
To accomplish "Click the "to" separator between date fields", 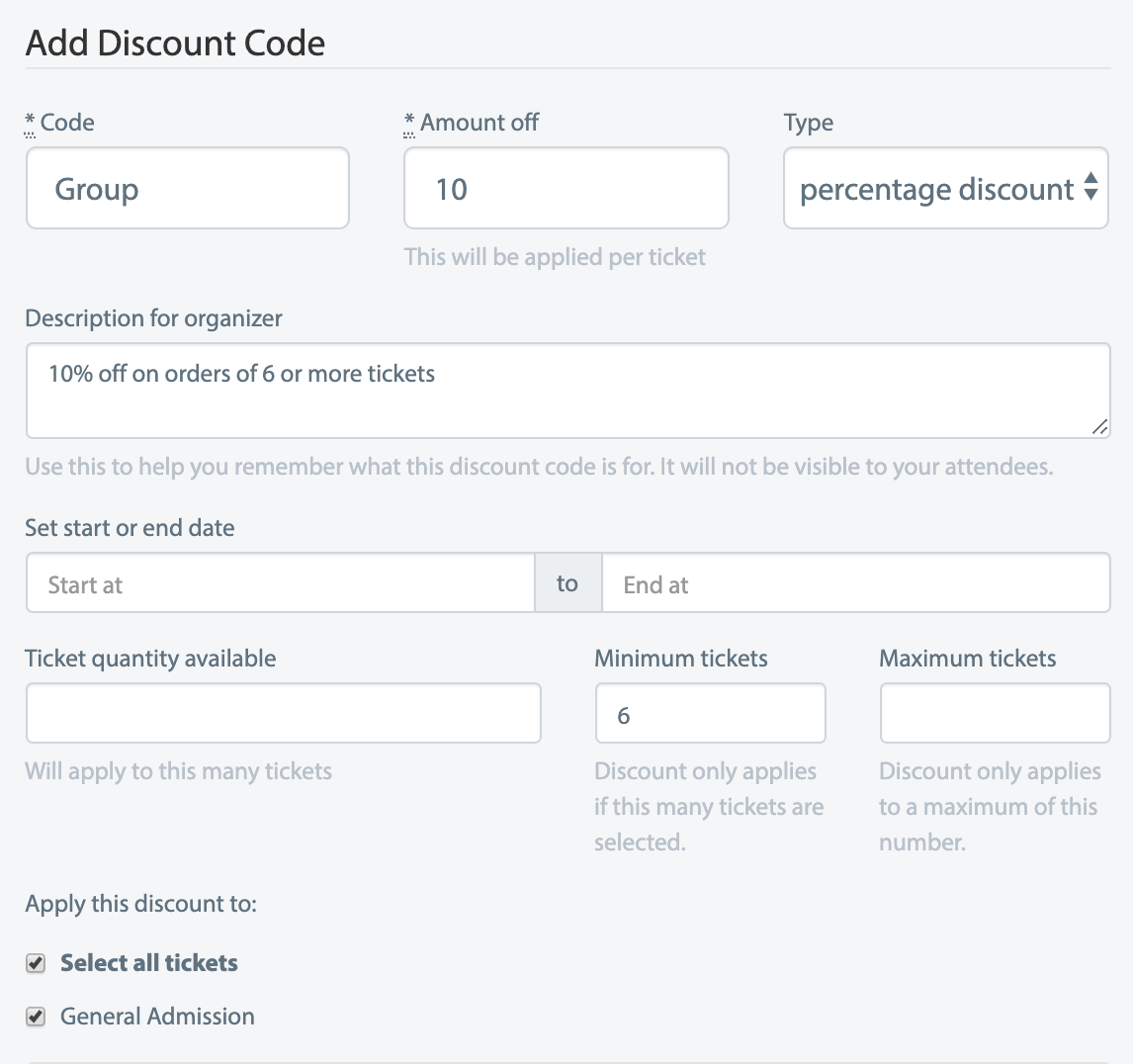I will (567, 584).
